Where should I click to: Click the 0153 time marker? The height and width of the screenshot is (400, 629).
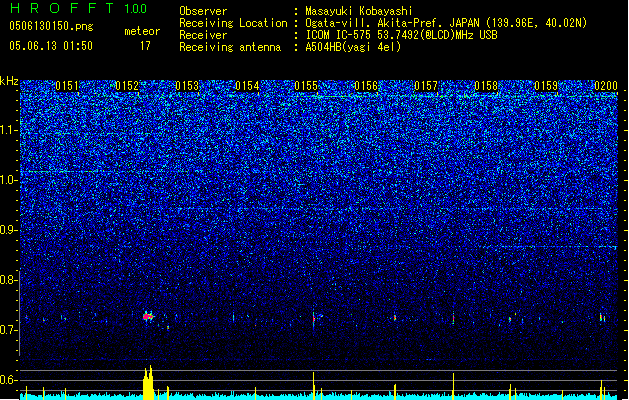[x=187, y=86]
